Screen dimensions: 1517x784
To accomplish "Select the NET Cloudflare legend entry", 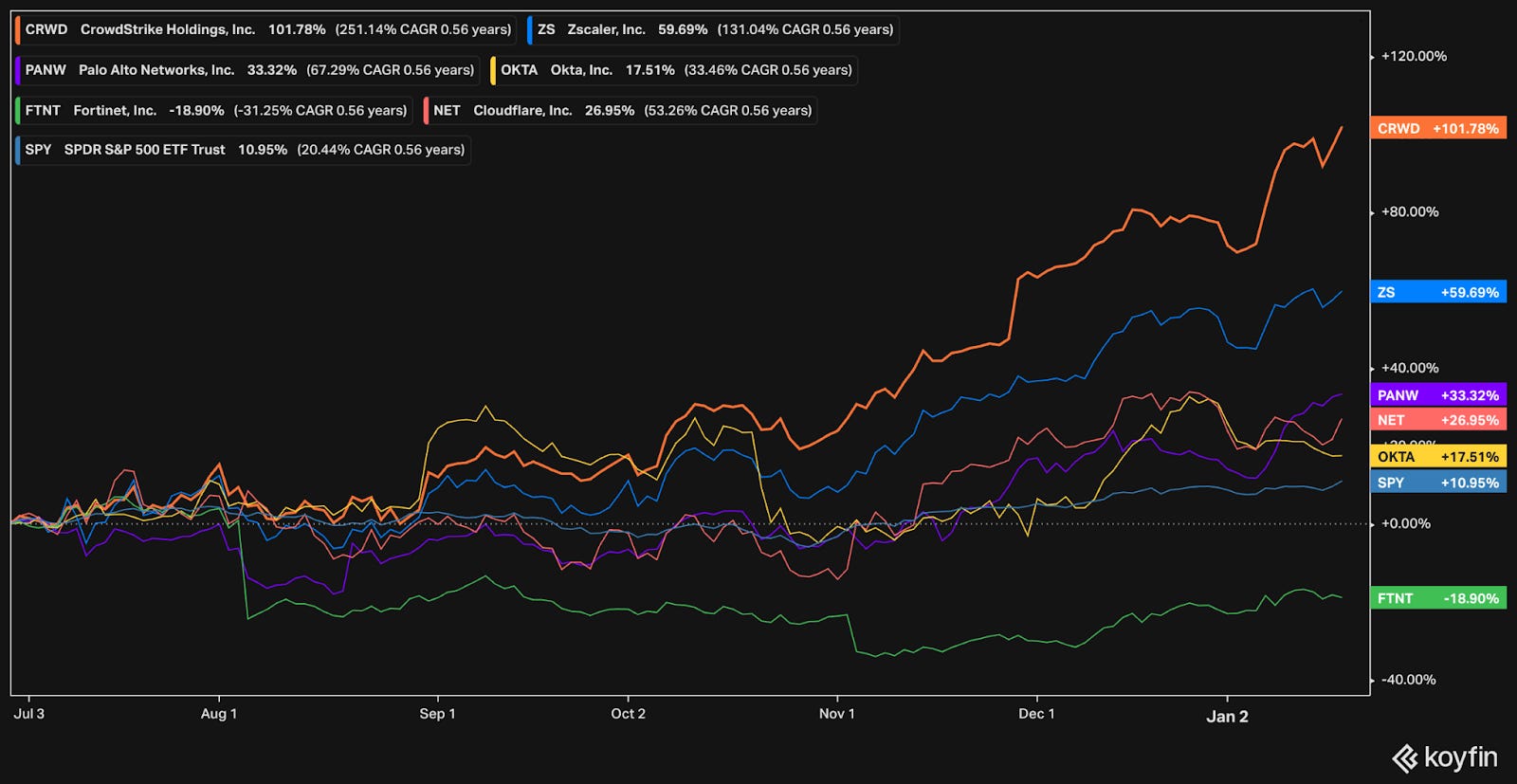I will pos(620,110).
